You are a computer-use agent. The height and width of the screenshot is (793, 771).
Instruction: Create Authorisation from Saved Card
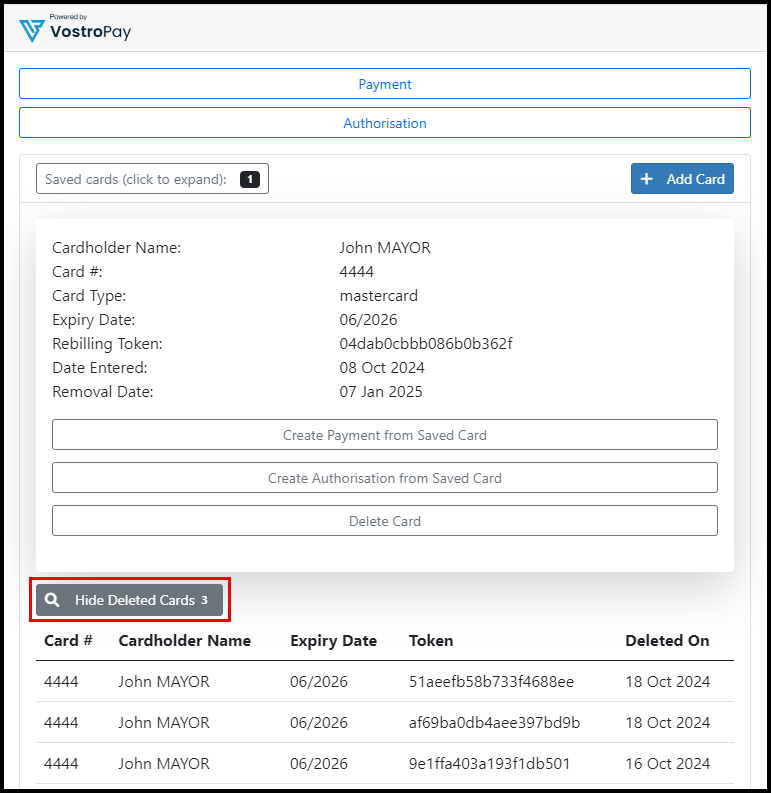coord(385,478)
